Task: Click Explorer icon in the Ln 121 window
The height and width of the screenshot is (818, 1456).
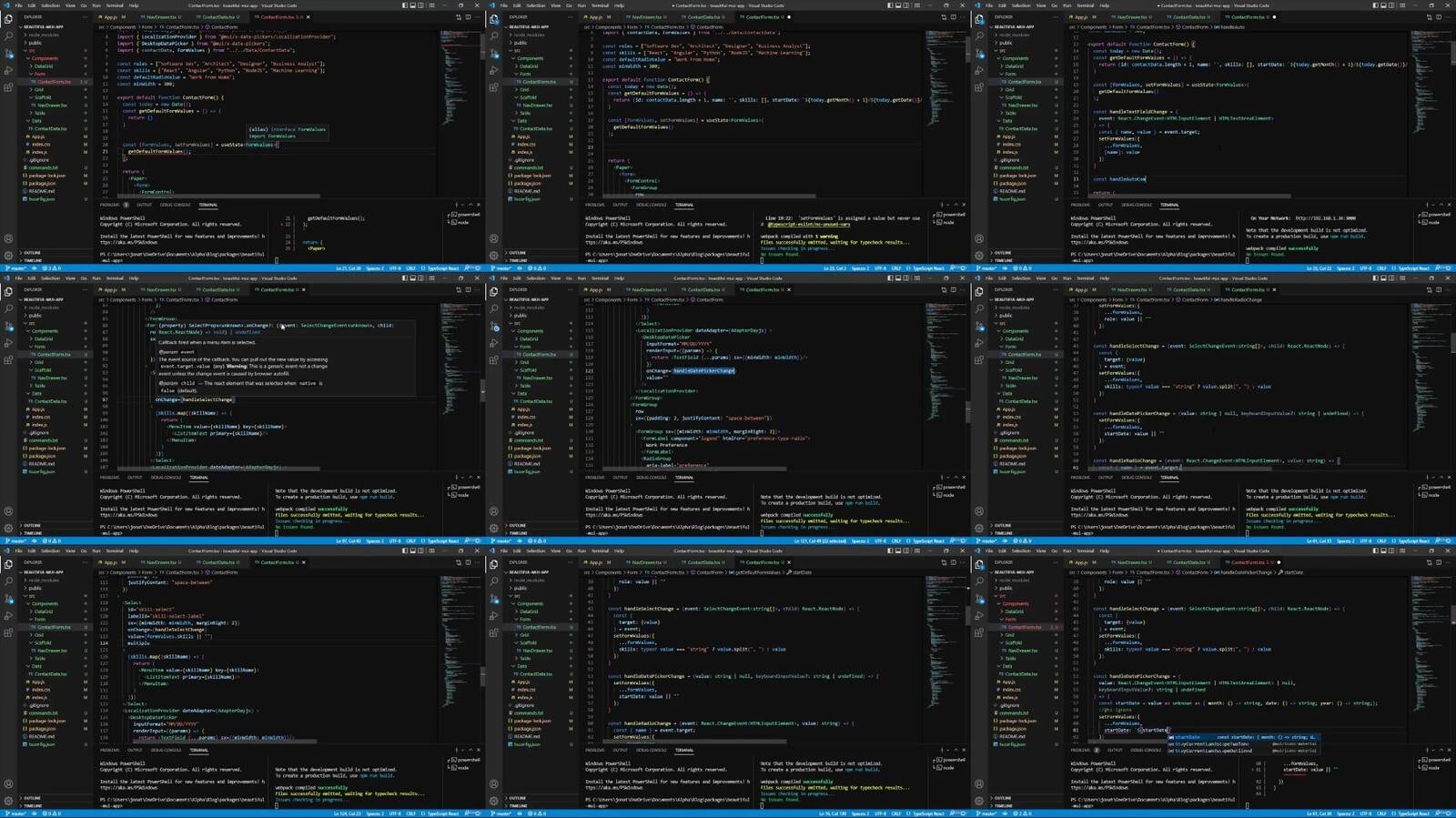Action: coord(494,292)
